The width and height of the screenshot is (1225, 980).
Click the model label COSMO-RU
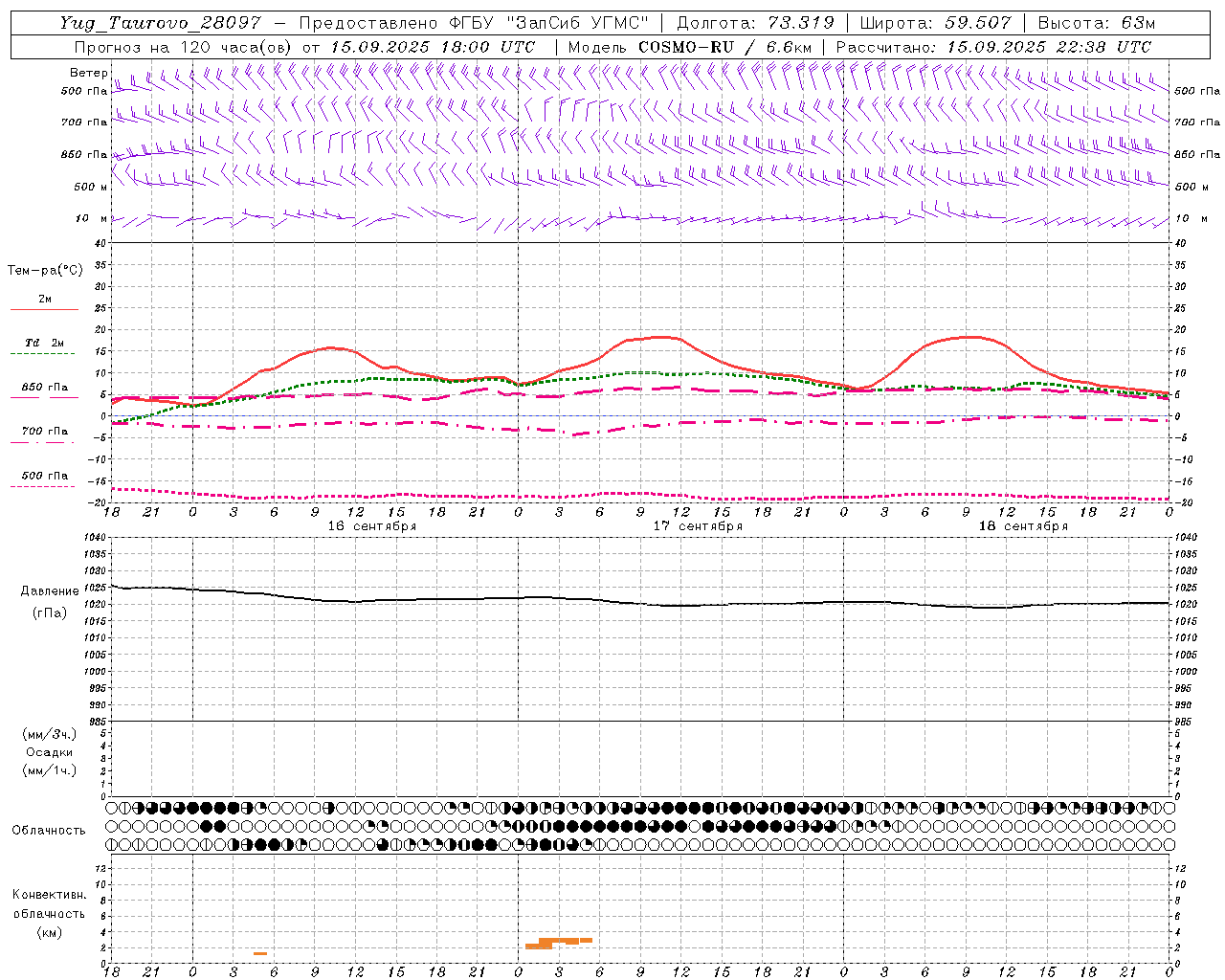pos(686,47)
